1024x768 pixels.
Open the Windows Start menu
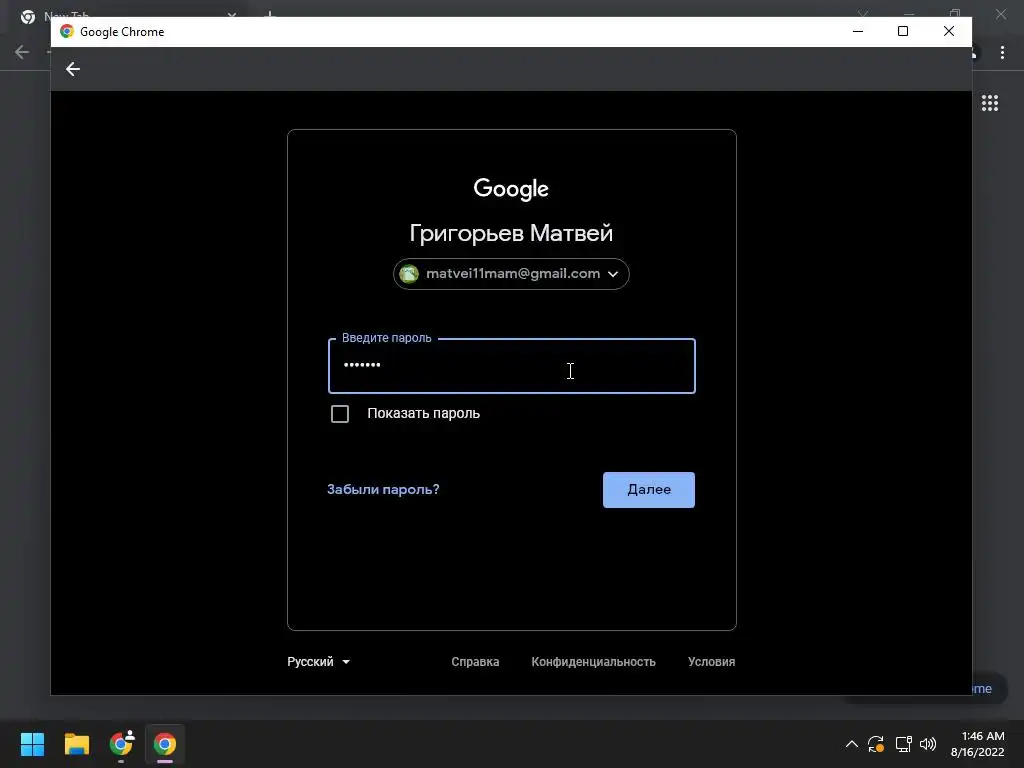pyautogui.click(x=32, y=744)
